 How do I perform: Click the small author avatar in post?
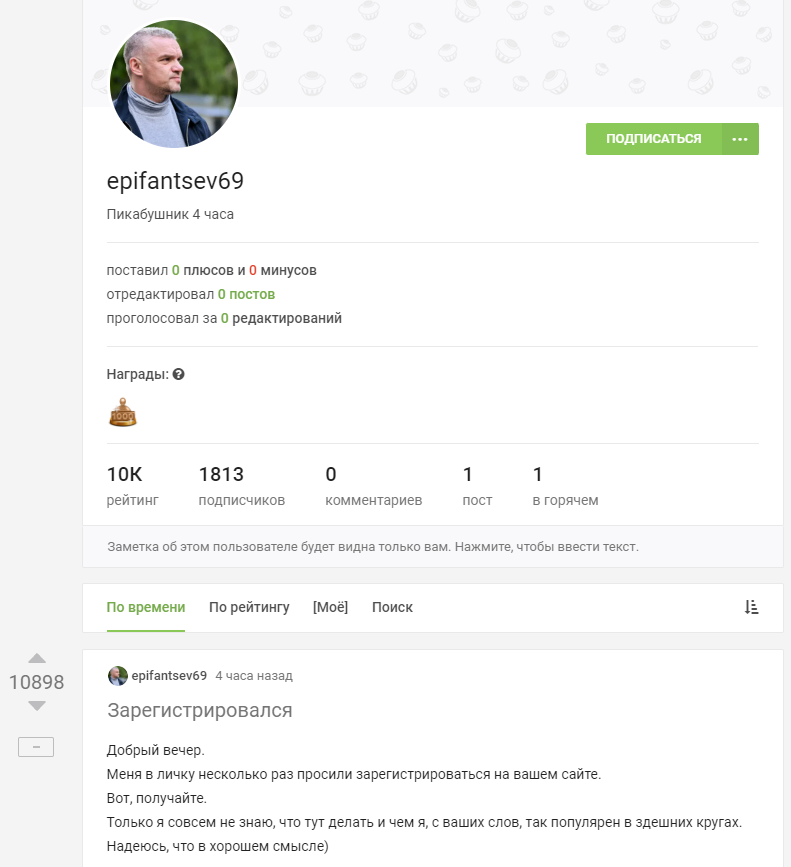point(118,676)
